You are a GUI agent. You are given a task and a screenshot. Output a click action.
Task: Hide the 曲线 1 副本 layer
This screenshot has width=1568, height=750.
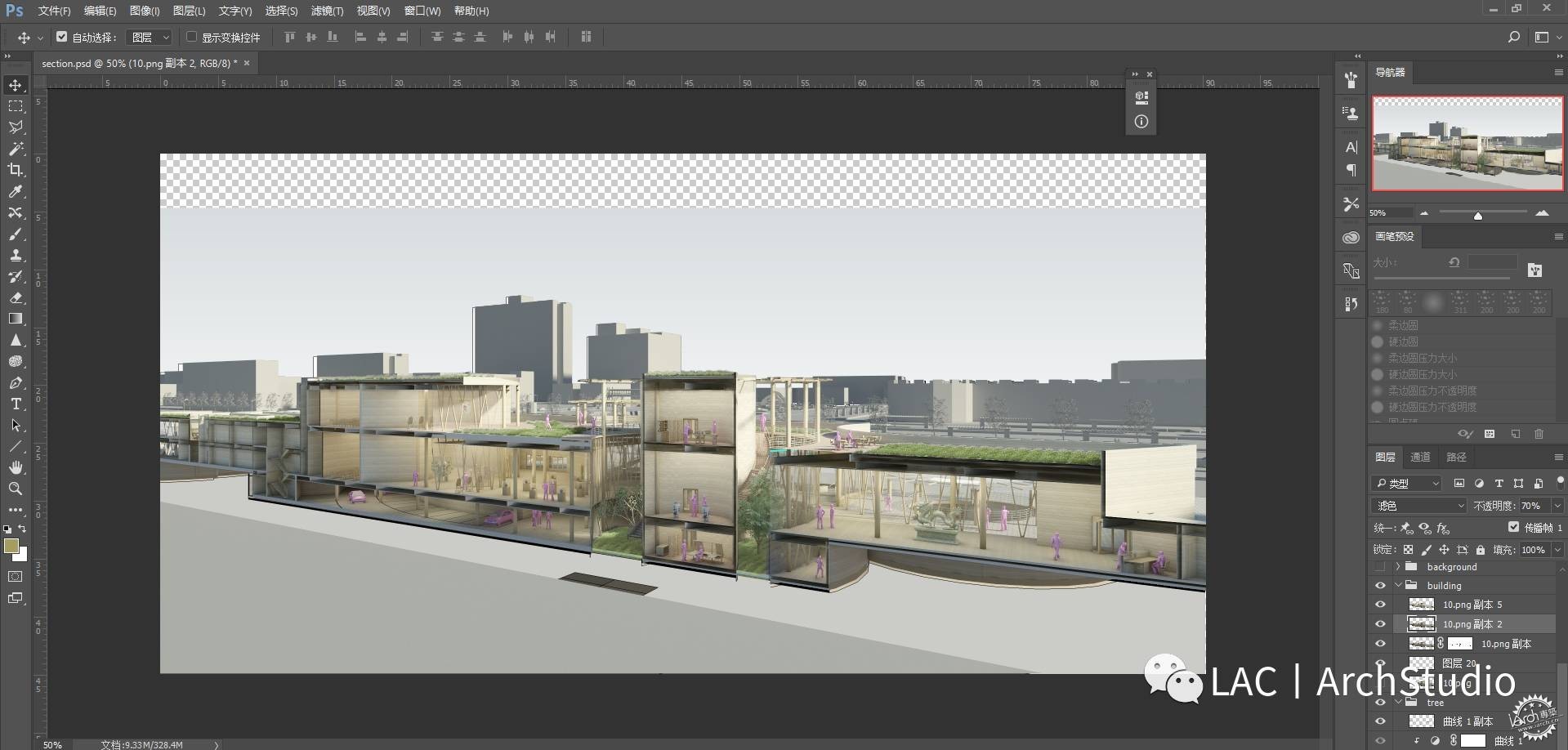[1380, 721]
